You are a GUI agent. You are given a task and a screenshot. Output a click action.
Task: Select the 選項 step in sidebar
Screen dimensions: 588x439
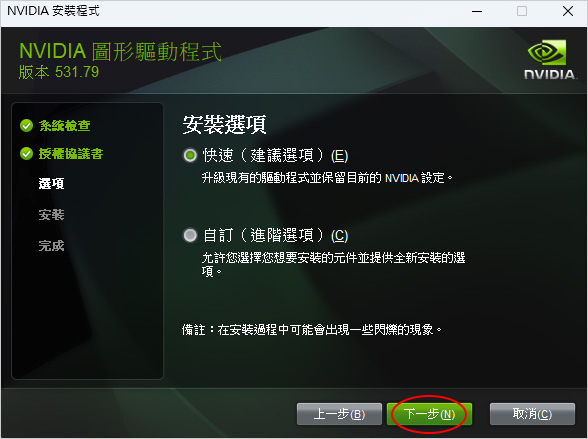pyautogui.click(x=51, y=184)
